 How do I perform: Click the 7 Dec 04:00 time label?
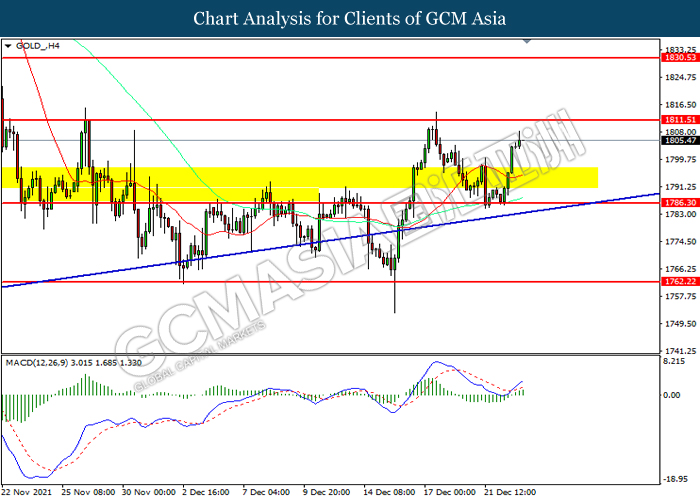(266, 492)
